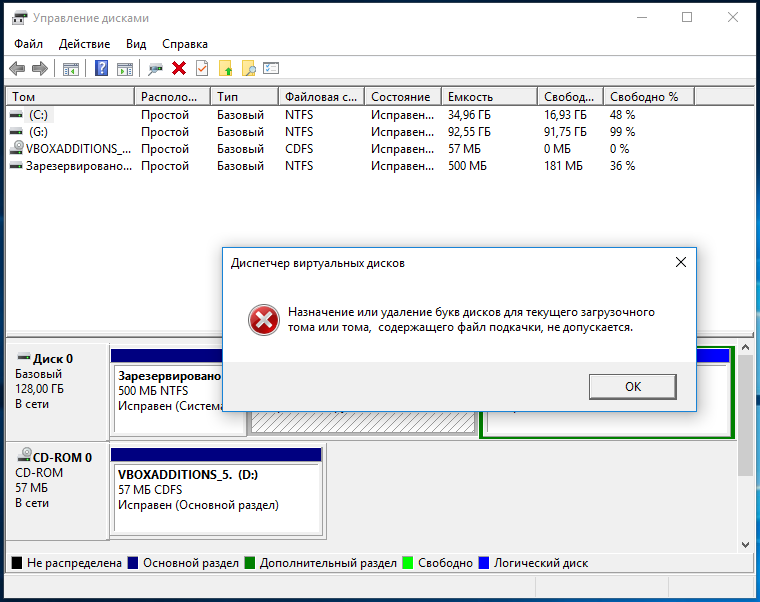The image size is (760, 602).
Task: Minimize the Управление дисками window
Action: click(642, 17)
